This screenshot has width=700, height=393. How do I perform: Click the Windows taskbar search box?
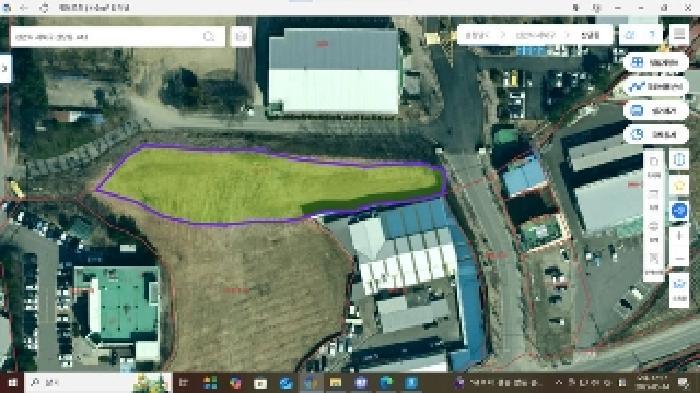(x=98, y=383)
